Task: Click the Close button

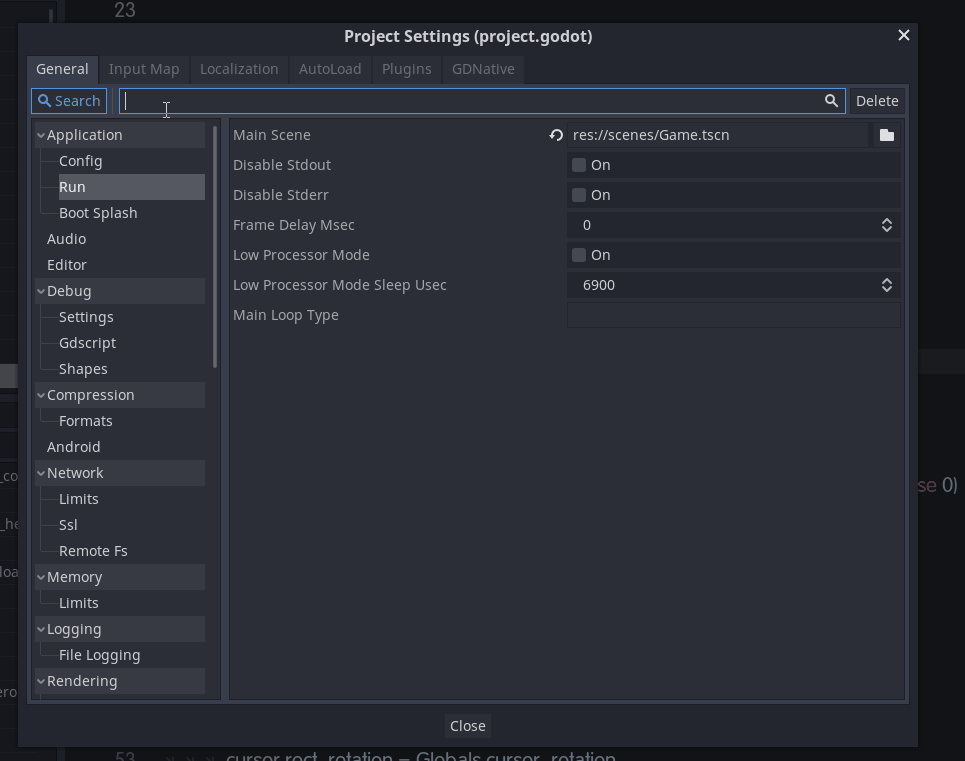Action: point(467,725)
